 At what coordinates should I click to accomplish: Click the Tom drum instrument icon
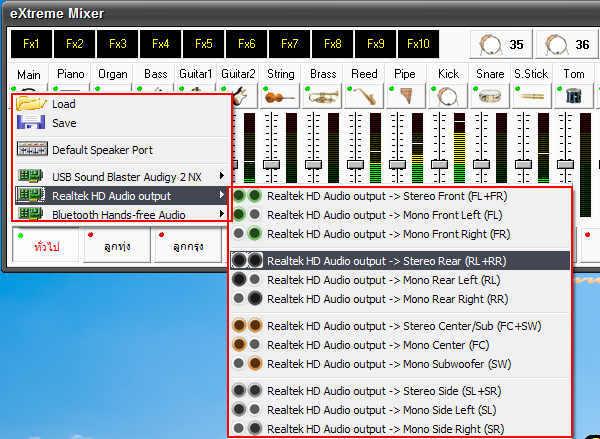tap(574, 96)
